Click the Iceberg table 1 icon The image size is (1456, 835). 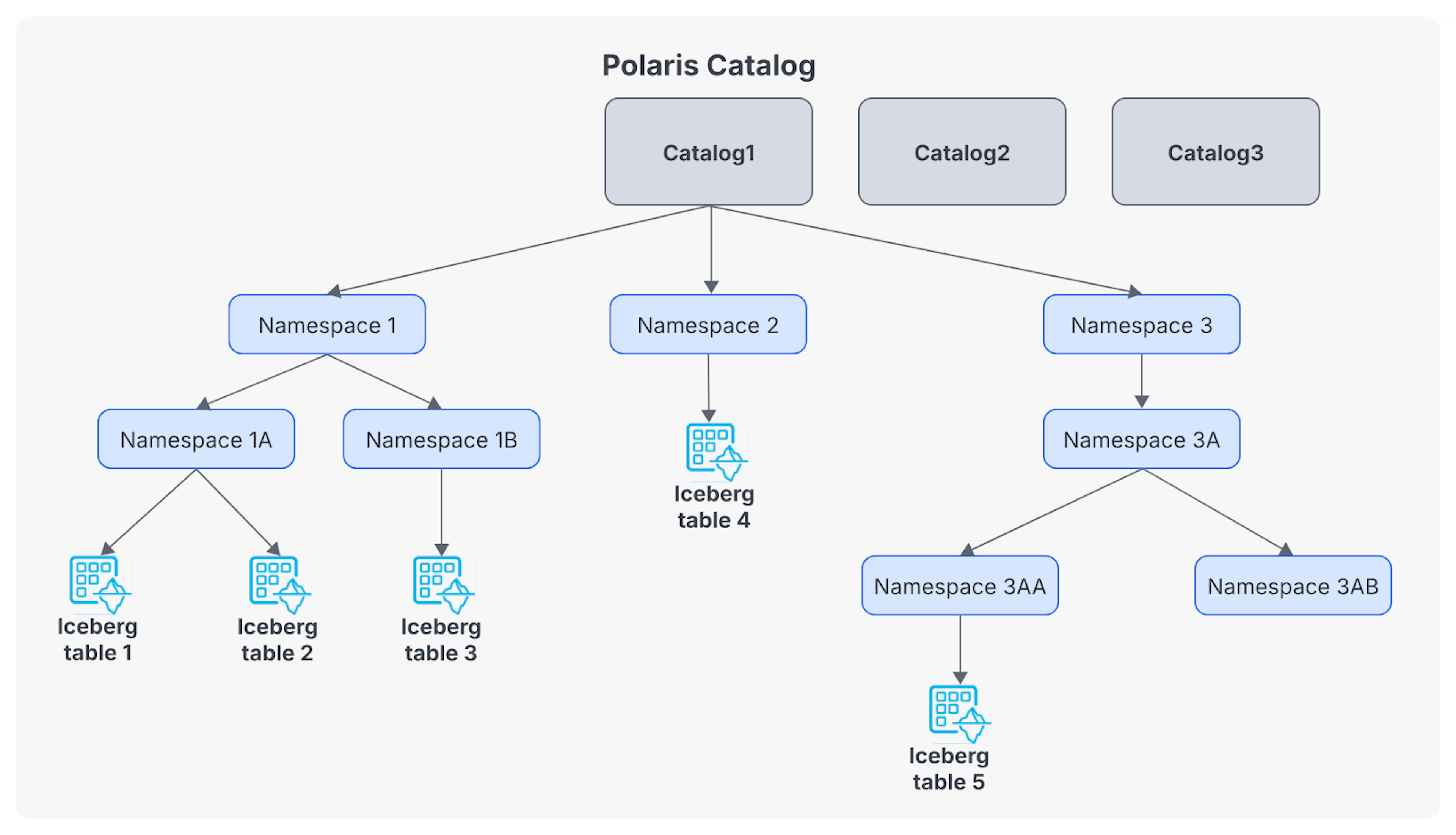[100, 584]
